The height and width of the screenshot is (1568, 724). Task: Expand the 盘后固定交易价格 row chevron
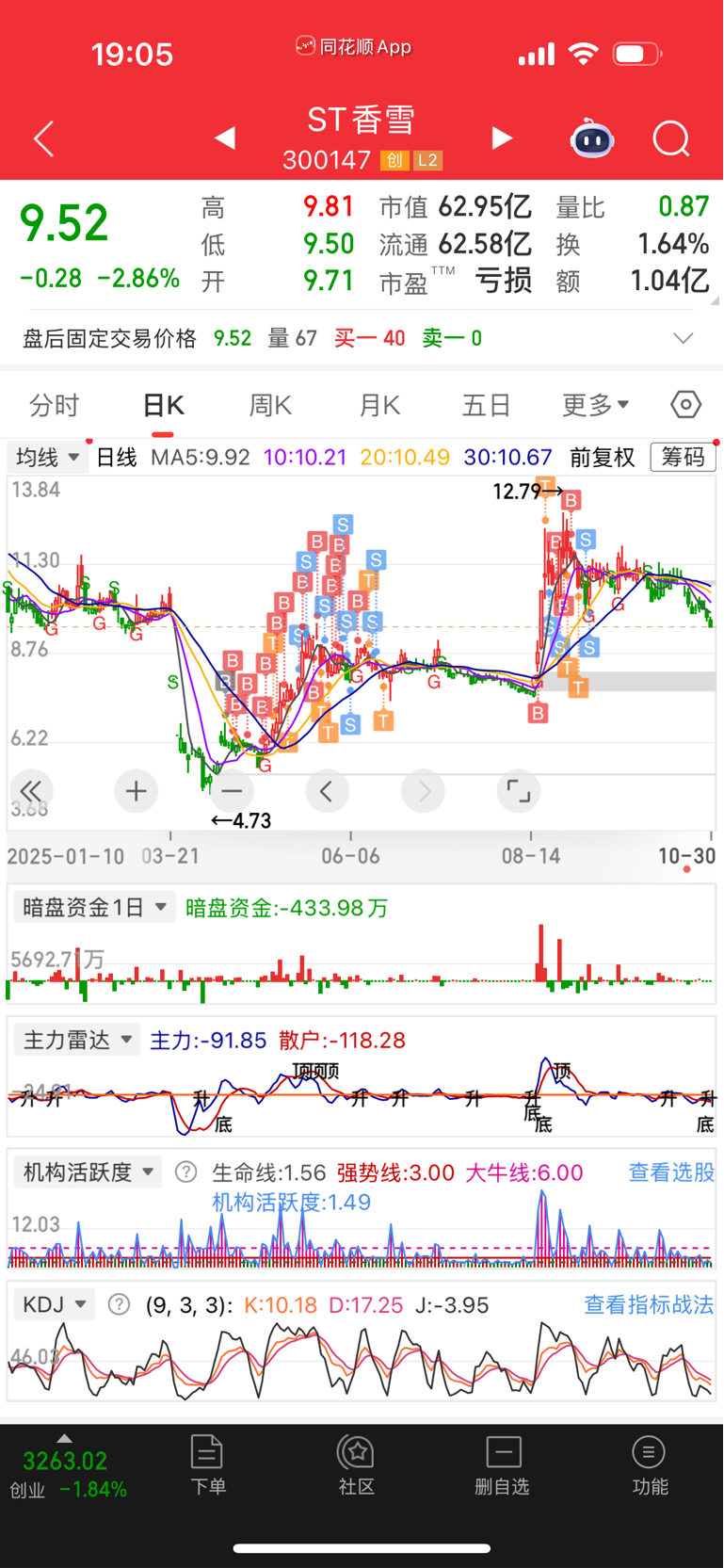(x=684, y=338)
